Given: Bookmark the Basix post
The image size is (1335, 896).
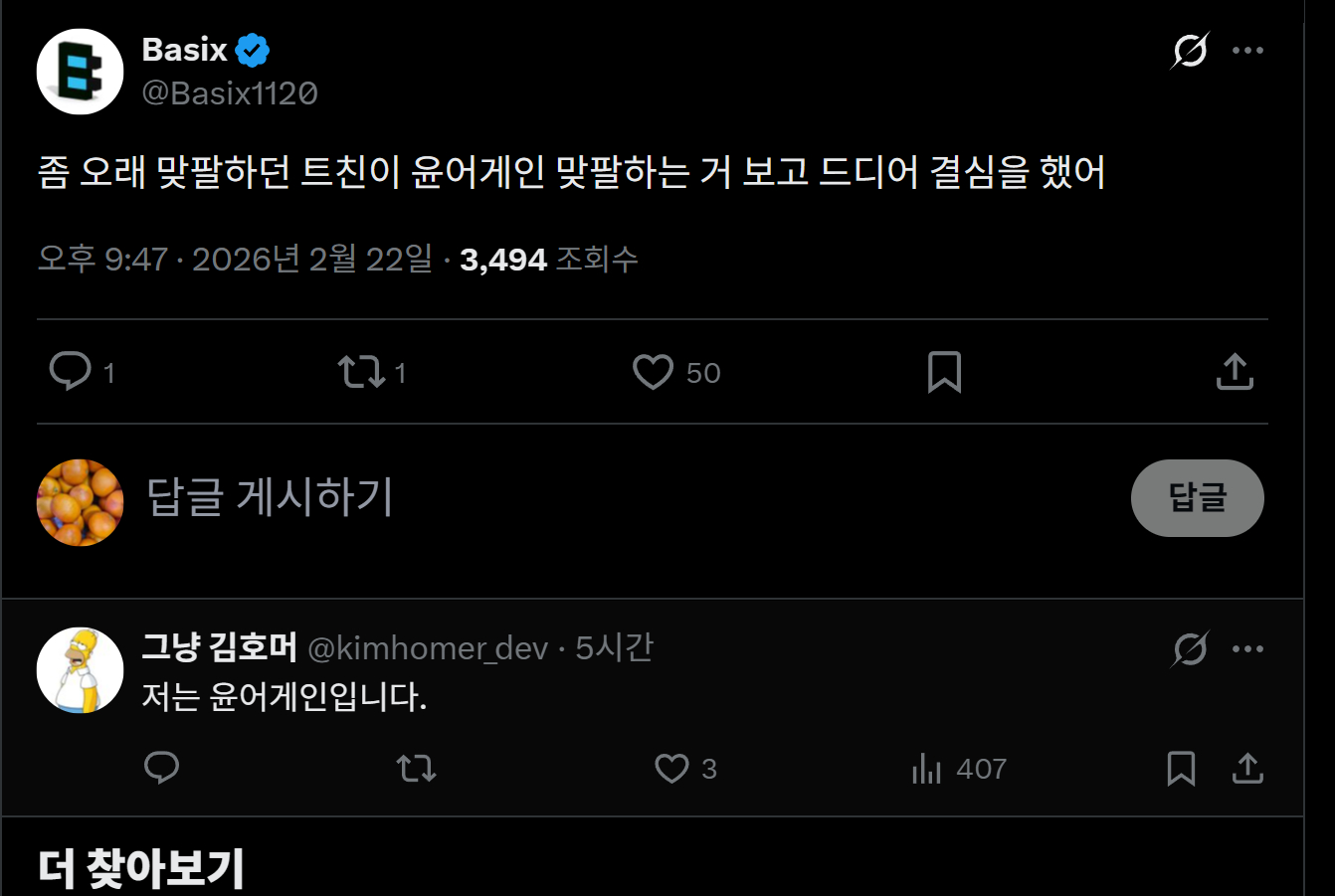Looking at the screenshot, I should pyautogui.click(x=944, y=372).
